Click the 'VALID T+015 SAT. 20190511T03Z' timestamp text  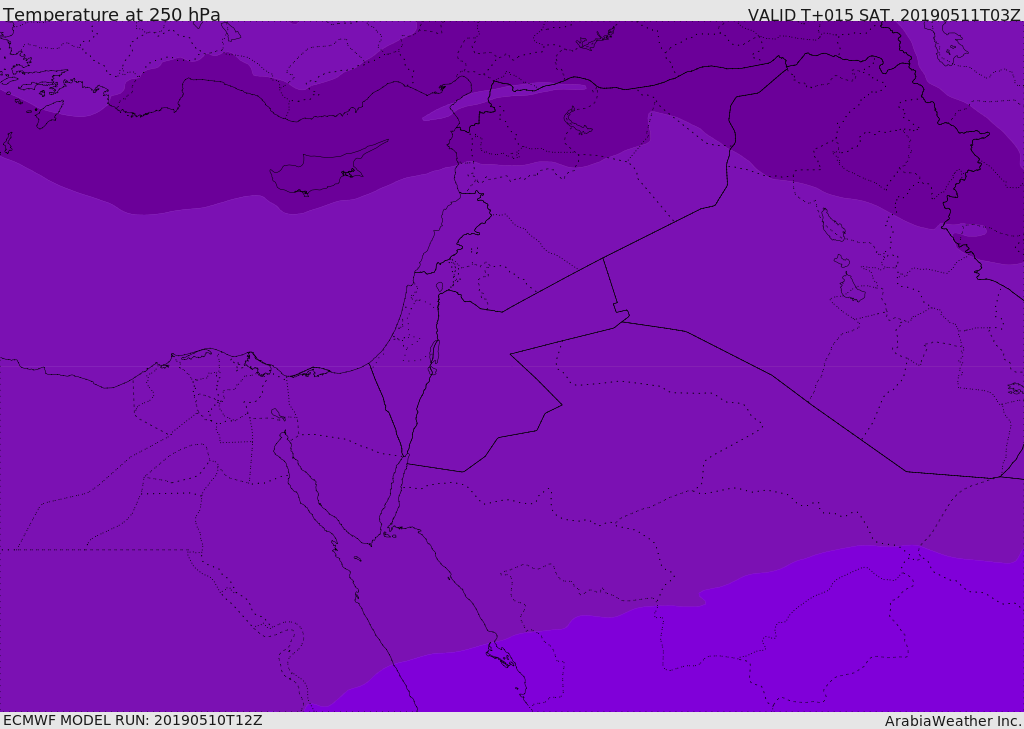pyautogui.click(x=884, y=15)
